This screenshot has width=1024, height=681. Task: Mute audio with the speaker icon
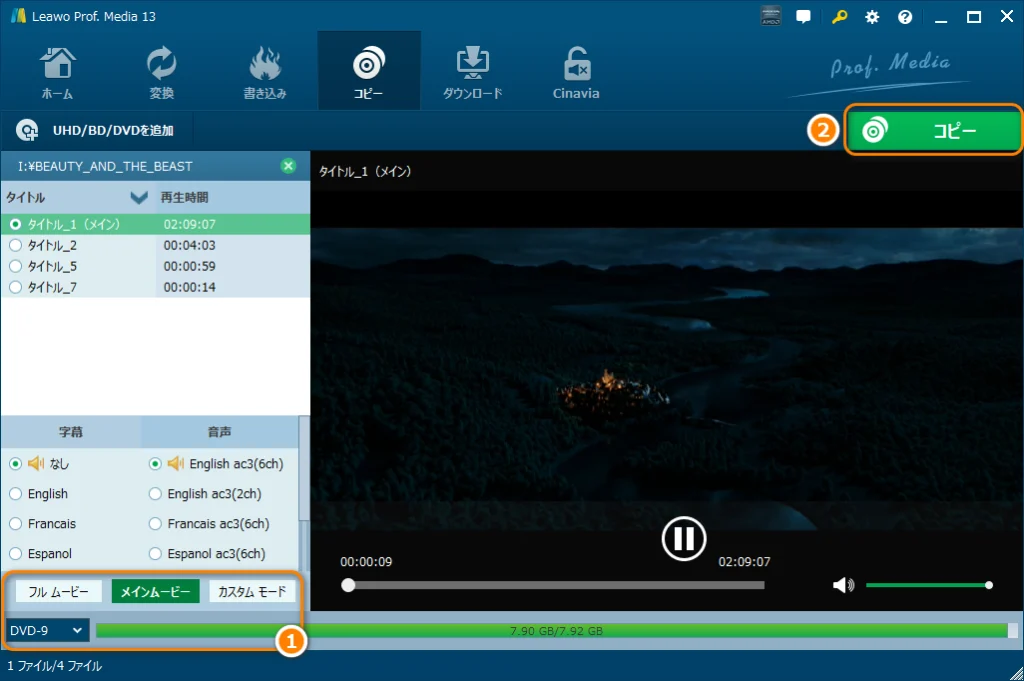843,585
